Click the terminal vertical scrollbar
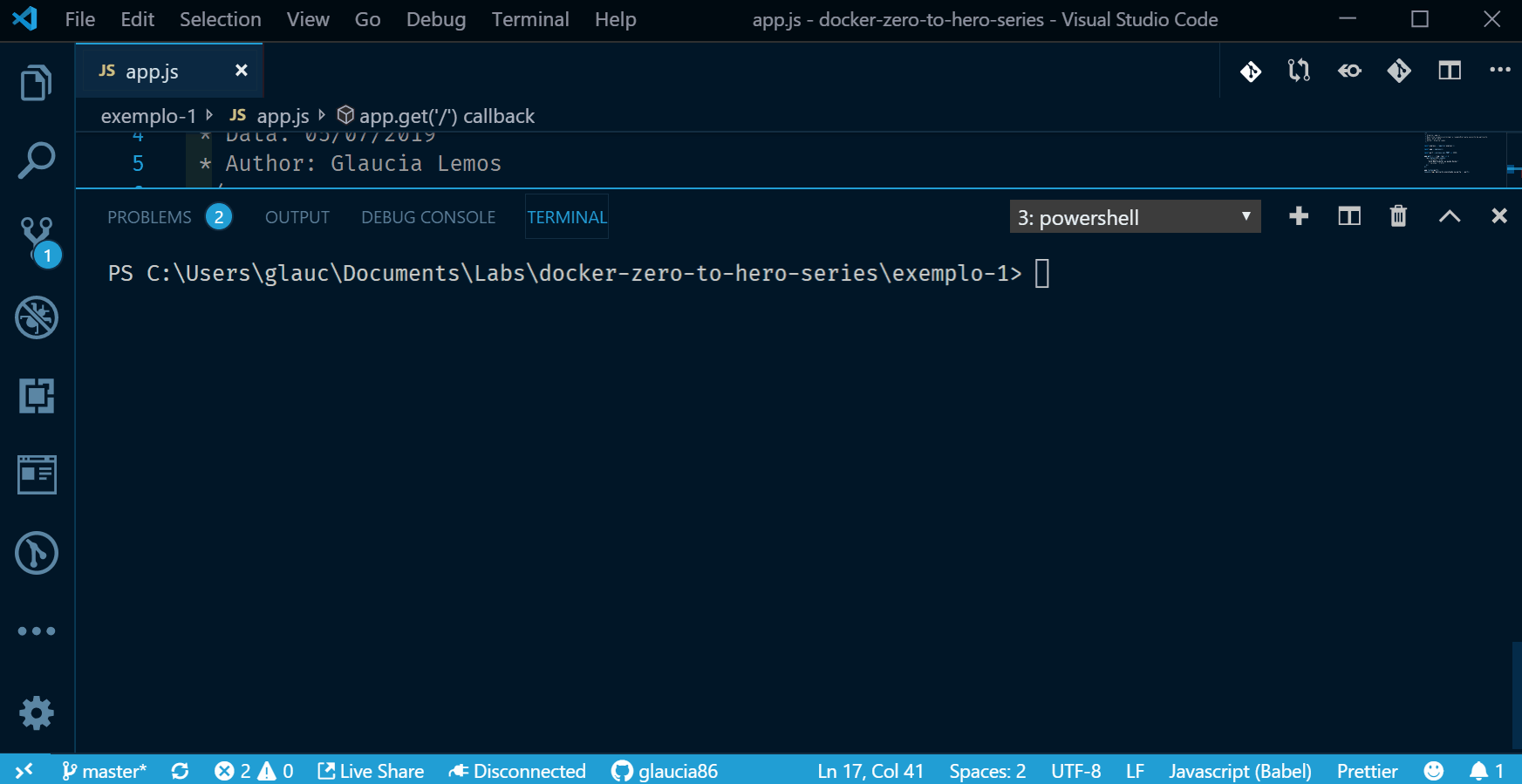The image size is (1522, 784). 1516,693
